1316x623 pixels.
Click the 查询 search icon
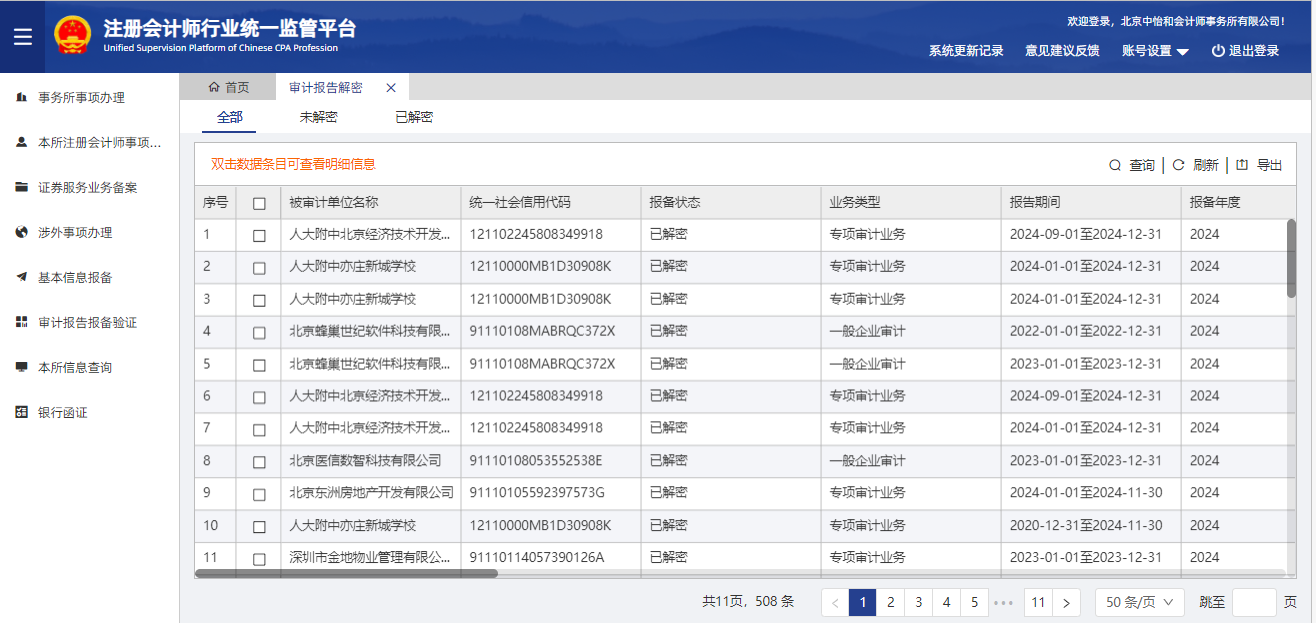1115,165
